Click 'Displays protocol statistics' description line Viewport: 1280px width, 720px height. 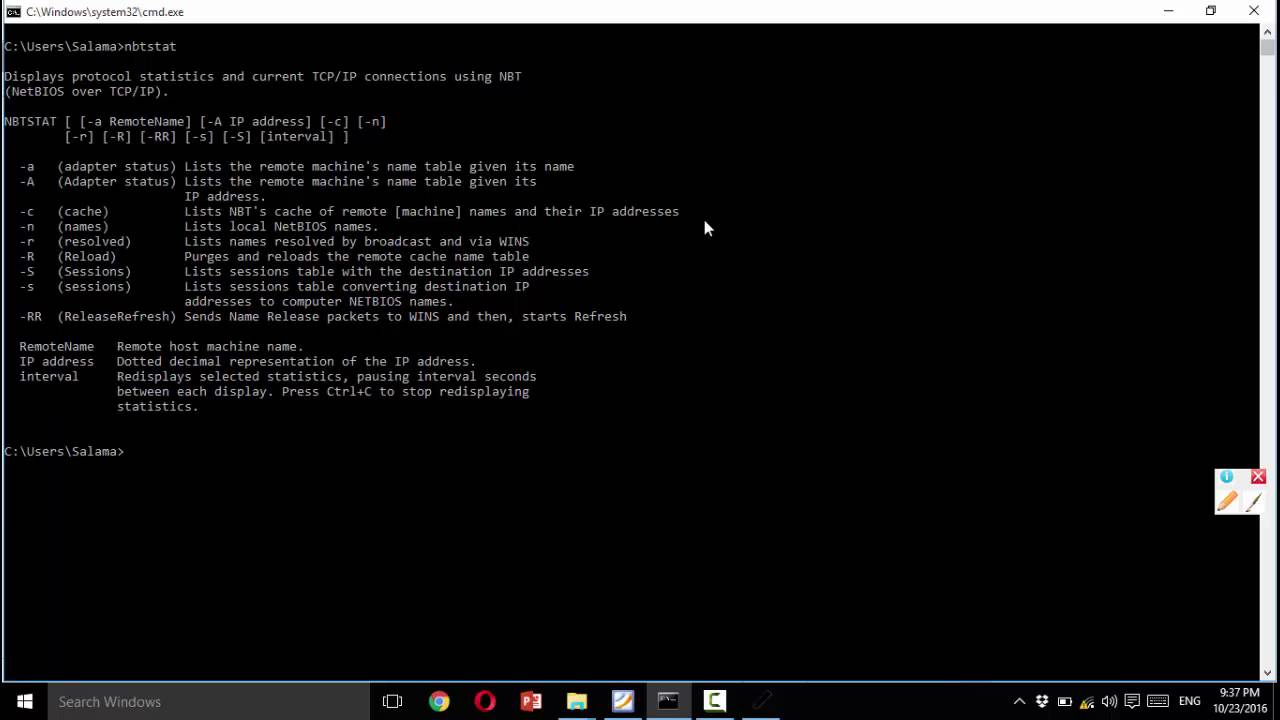pos(263,76)
